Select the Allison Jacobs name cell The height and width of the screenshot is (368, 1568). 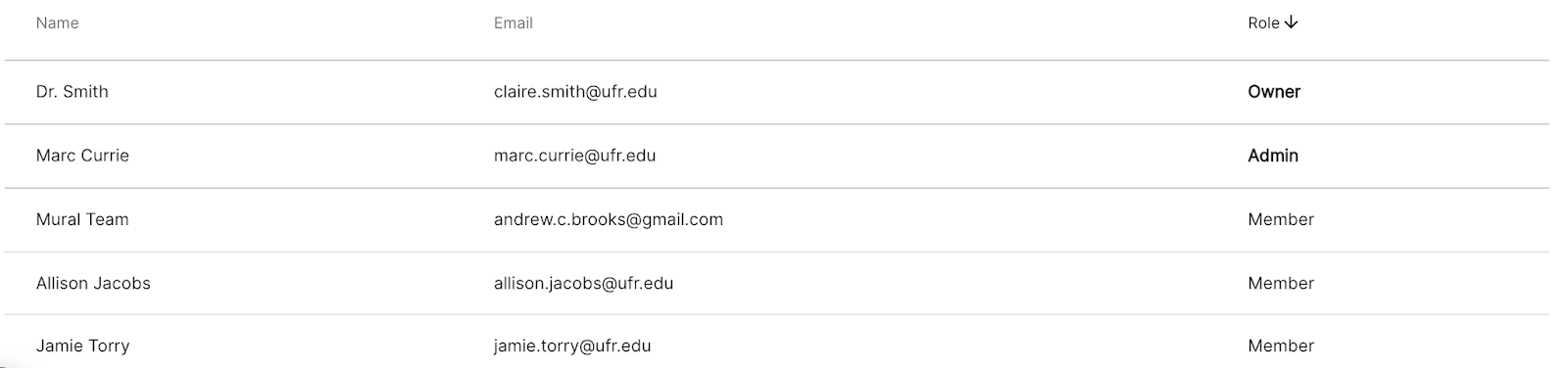tap(93, 283)
